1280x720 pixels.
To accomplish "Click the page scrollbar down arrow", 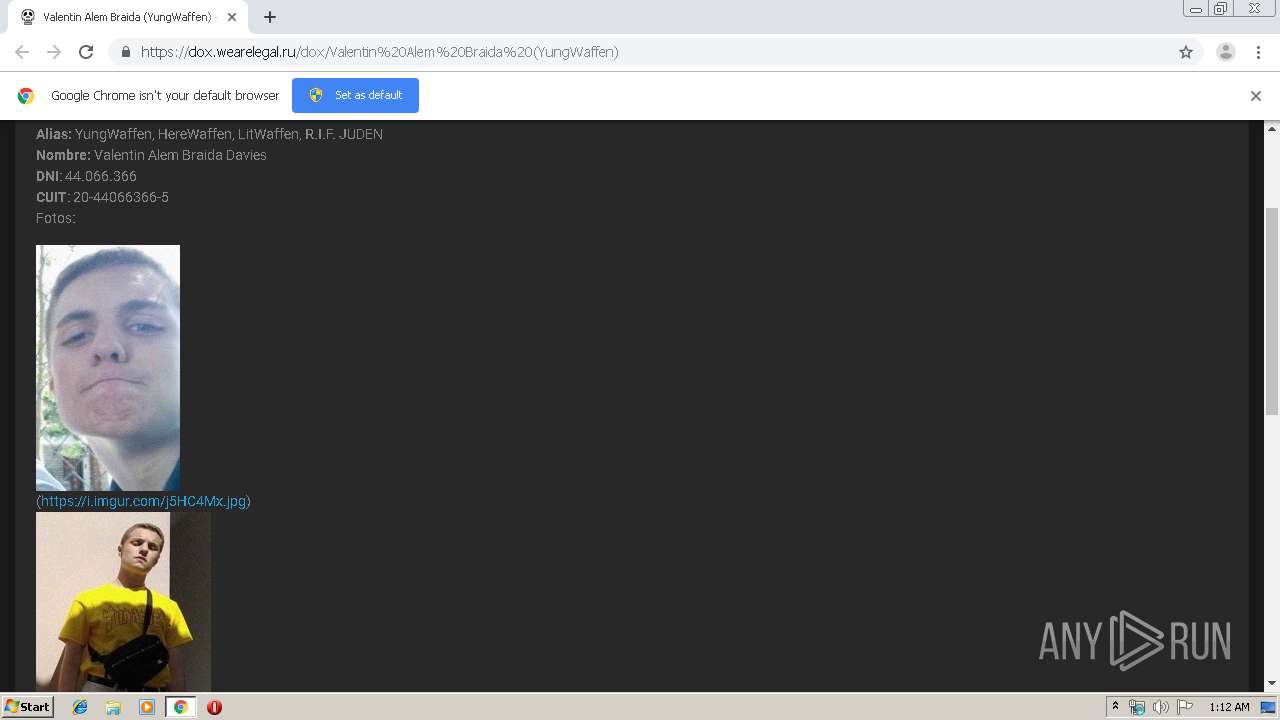I will 1272,683.
